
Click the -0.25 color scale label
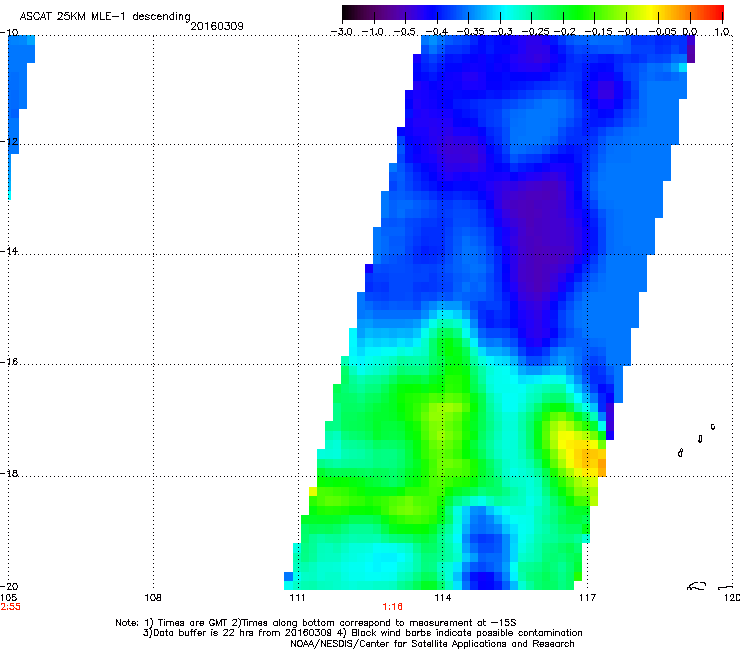[534, 32]
